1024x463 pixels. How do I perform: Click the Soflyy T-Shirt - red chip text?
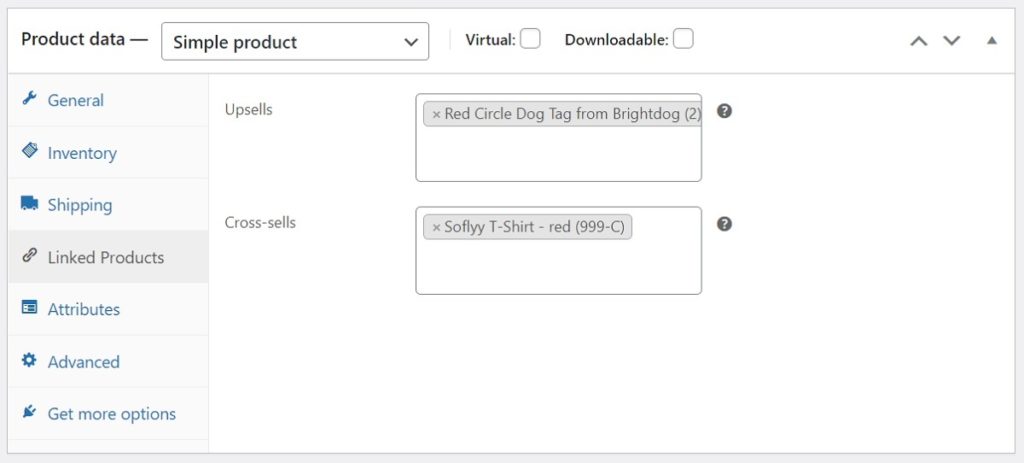click(534, 227)
